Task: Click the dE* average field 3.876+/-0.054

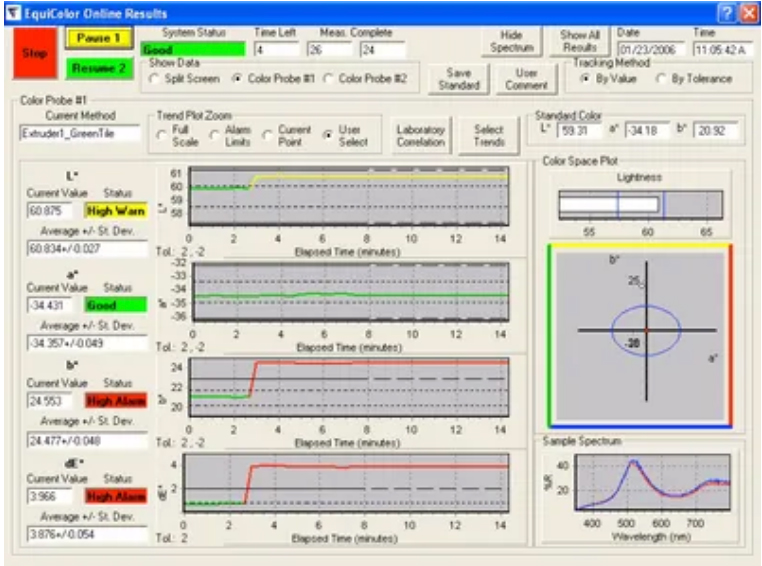Action: pos(87,534)
